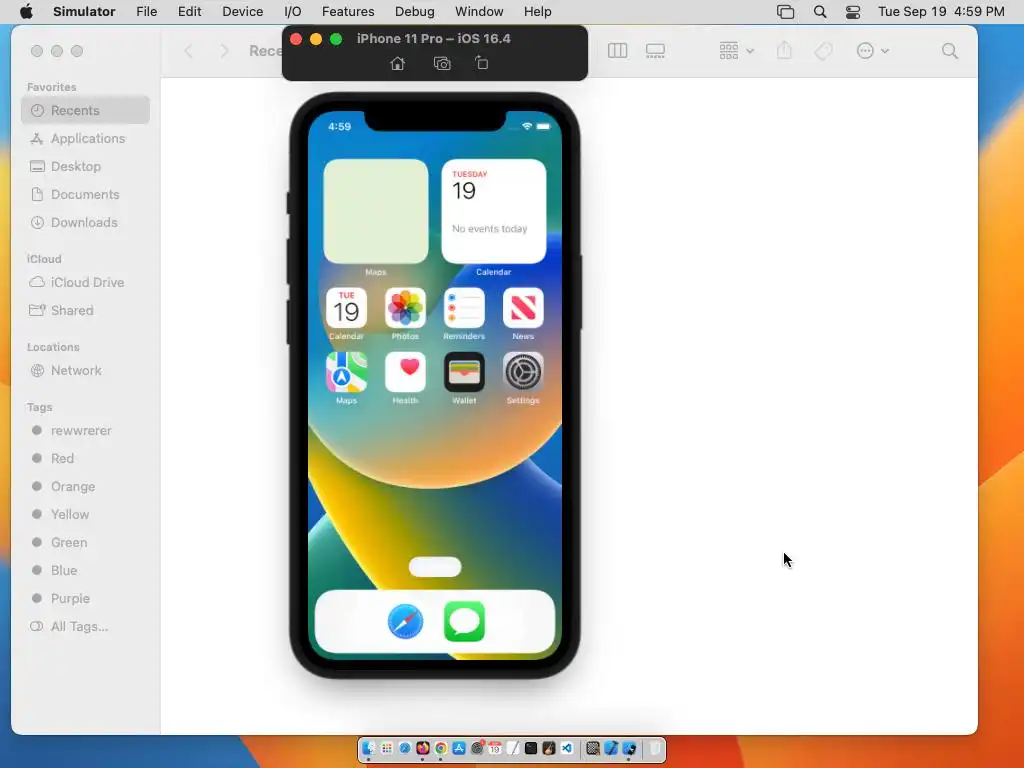The width and height of the screenshot is (1024, 768).
Task: Take a screenshot with the simulator camera icon
Action: [442, 63]
